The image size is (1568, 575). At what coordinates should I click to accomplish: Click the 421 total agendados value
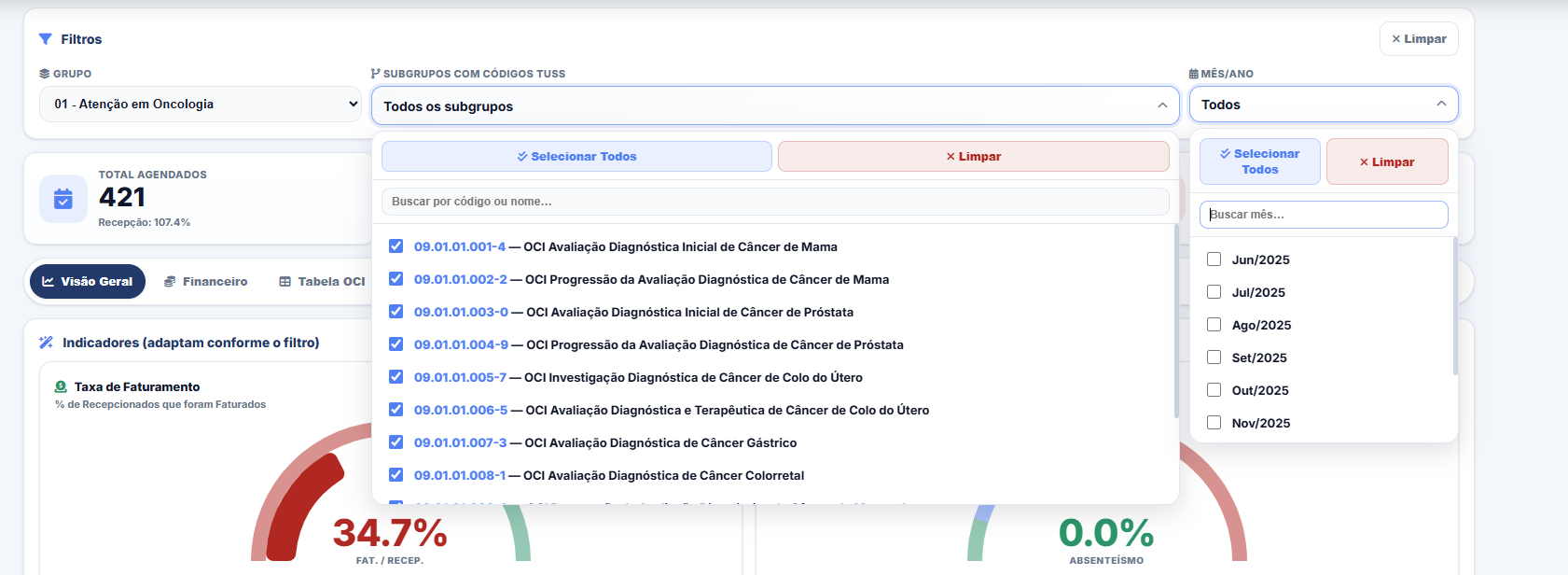[x=122, y=197]
